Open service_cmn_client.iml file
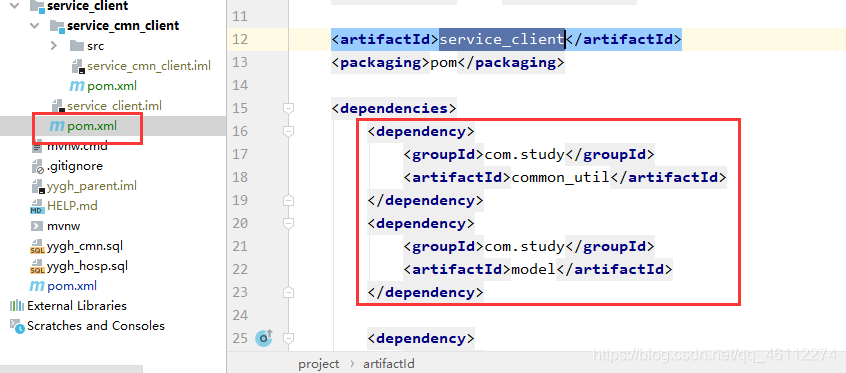Image resolution: width=846 pixels, height=373 pixels. [148, 66]
